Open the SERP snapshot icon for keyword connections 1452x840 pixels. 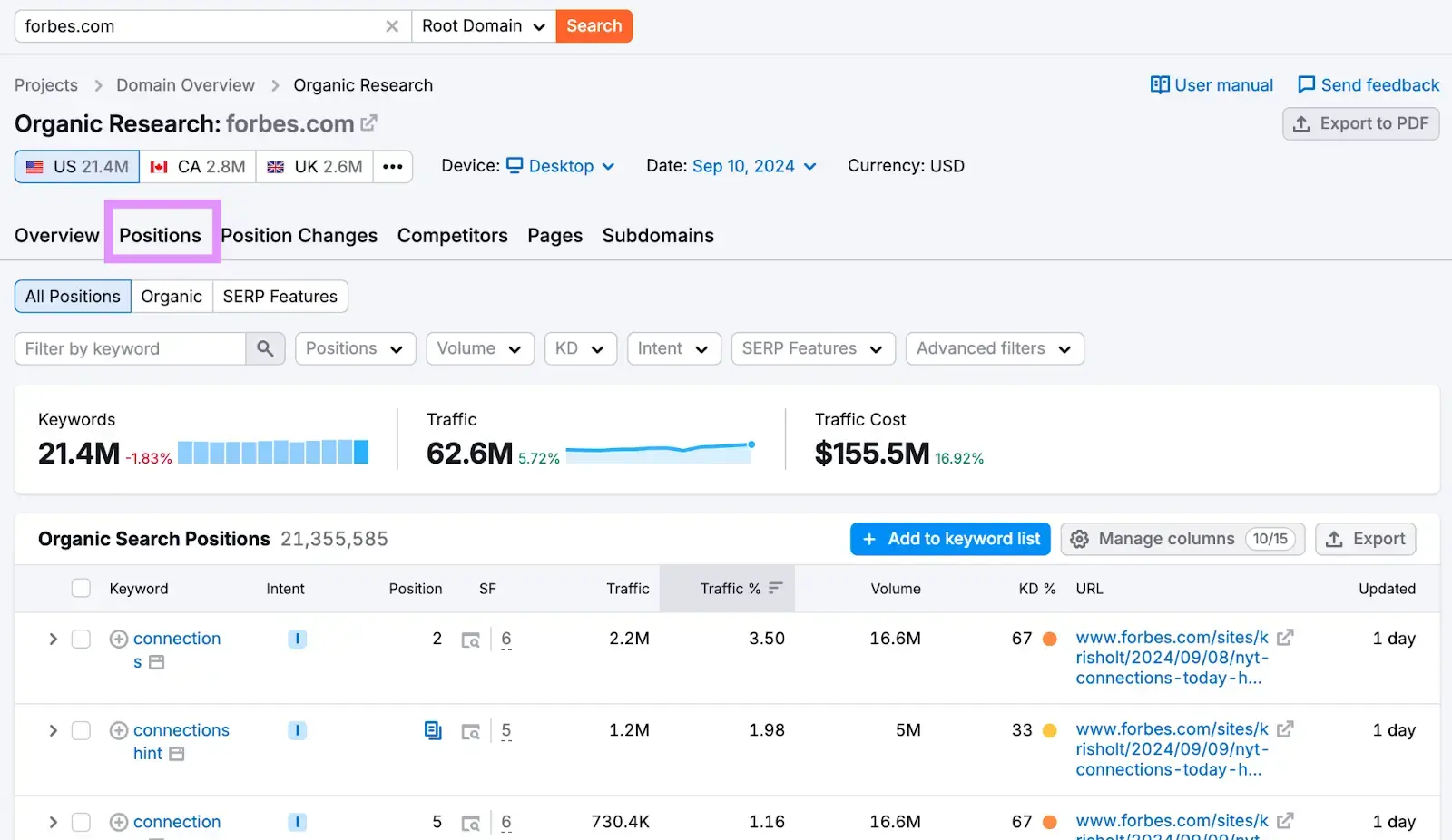pyautogui.click(x=471, y=639)
